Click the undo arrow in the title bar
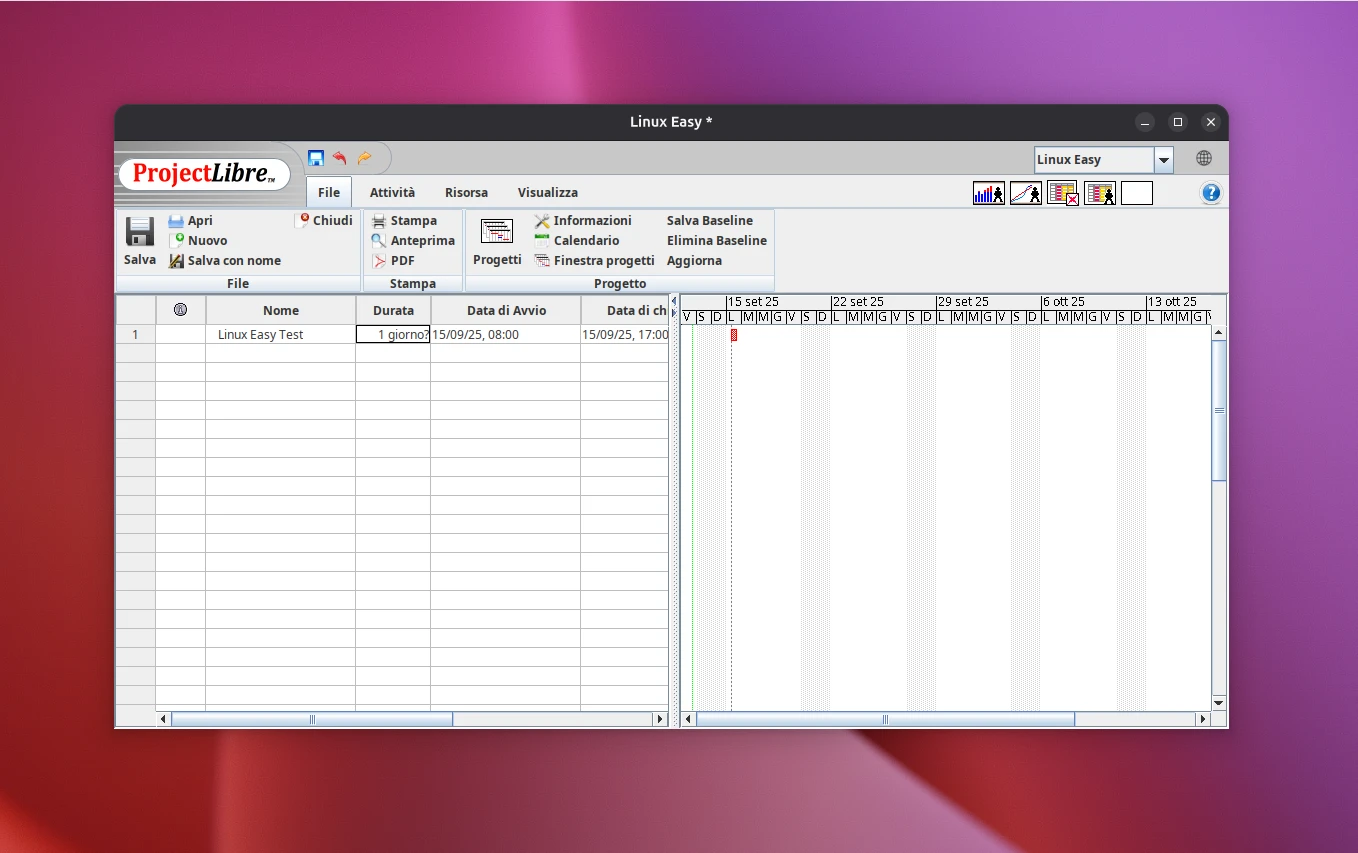The height and width of the screenshot is (853, 1358). tap(340, 157)
